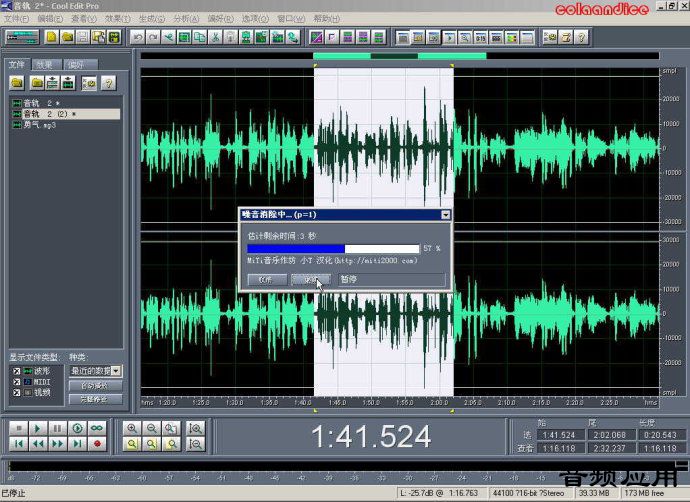Click the New file toolbar icon

pyautogui.click(x=51, y=37)
